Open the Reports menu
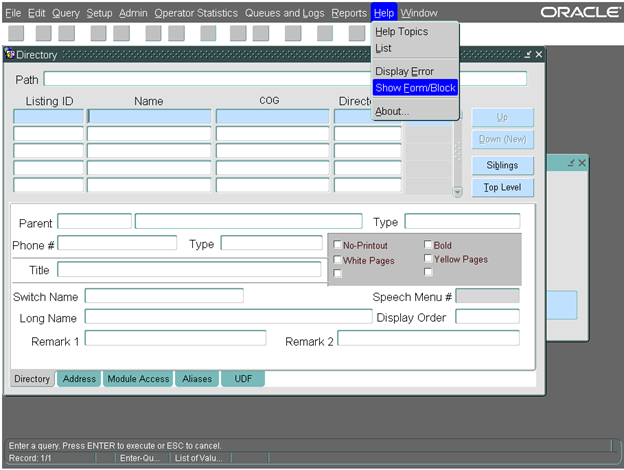624x470 pixels. click(349, 13)
